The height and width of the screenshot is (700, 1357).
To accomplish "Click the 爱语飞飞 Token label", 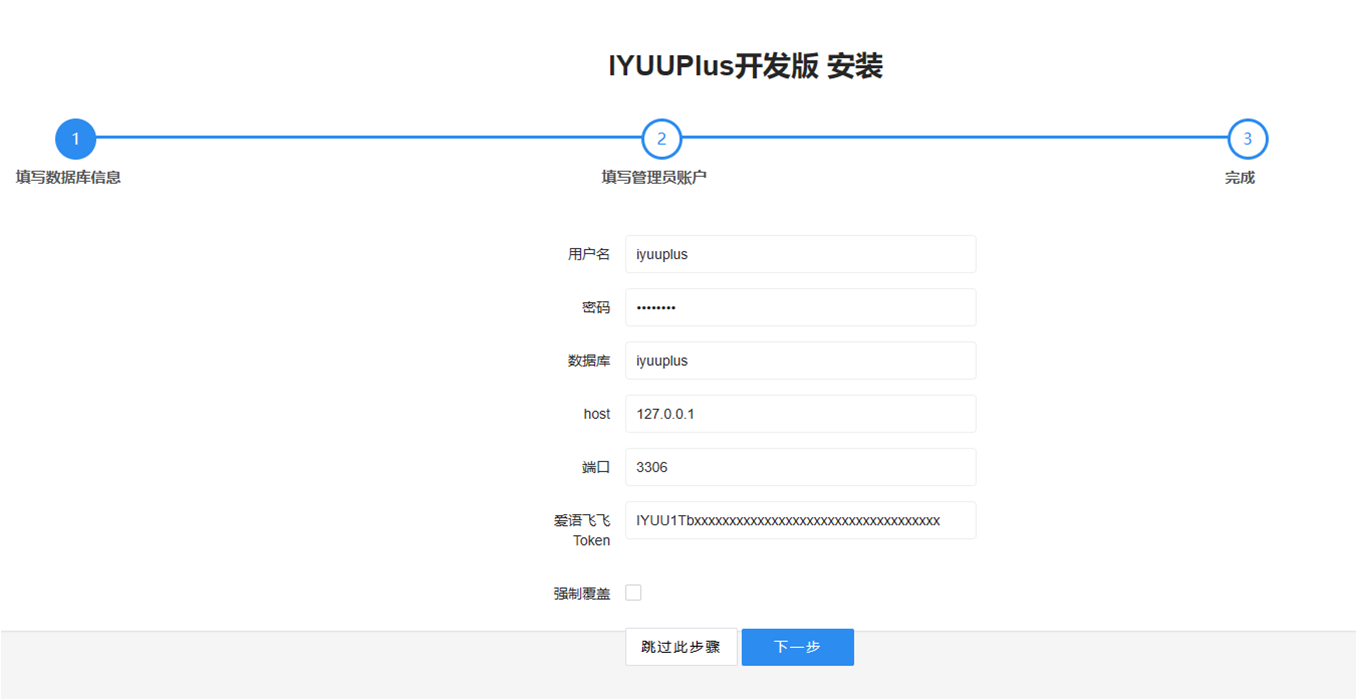I will pos(582,530).
